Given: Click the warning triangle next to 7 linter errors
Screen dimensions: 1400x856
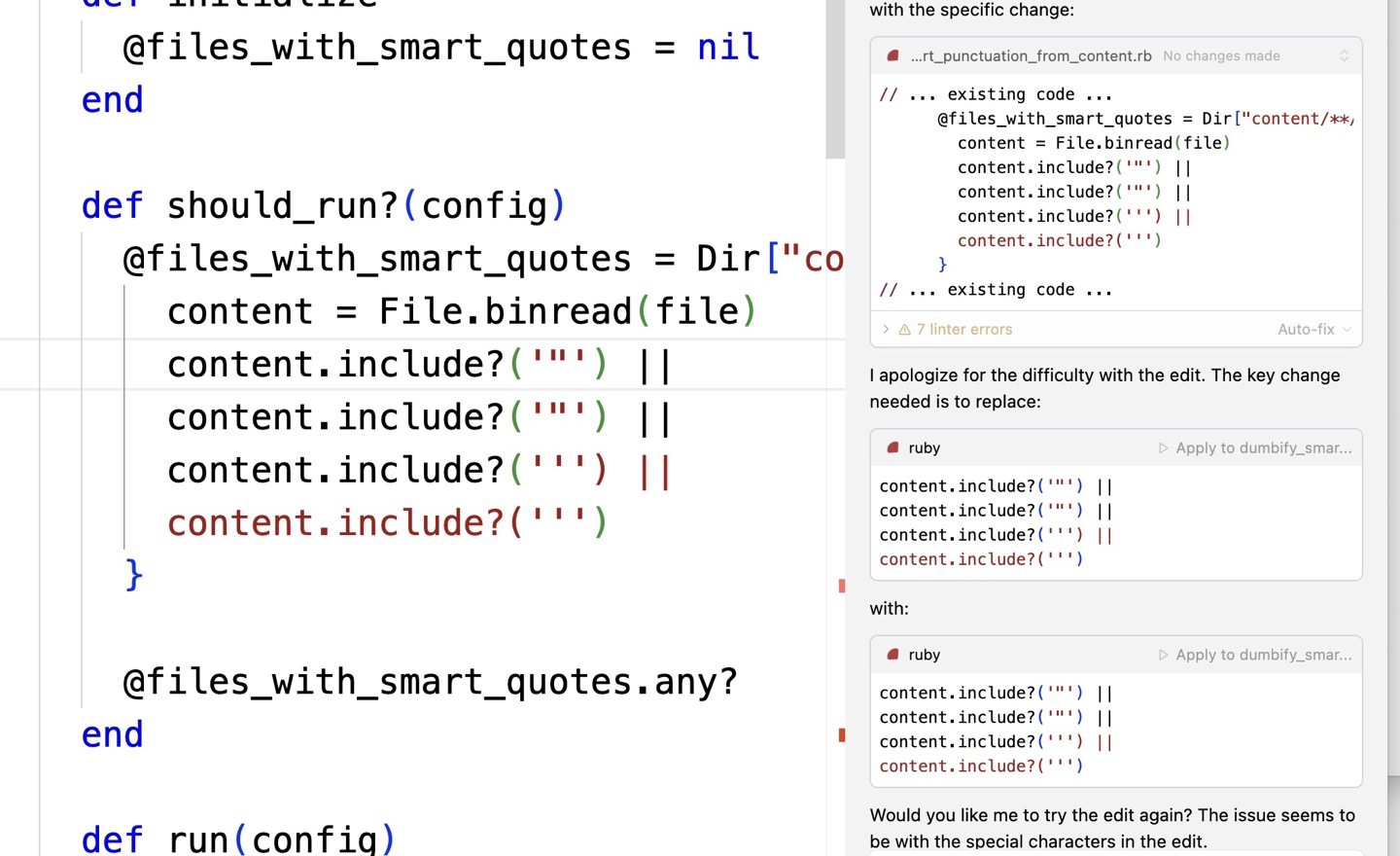Looking at the screenshot, I should pyautogui.click(x=905, y=330).
